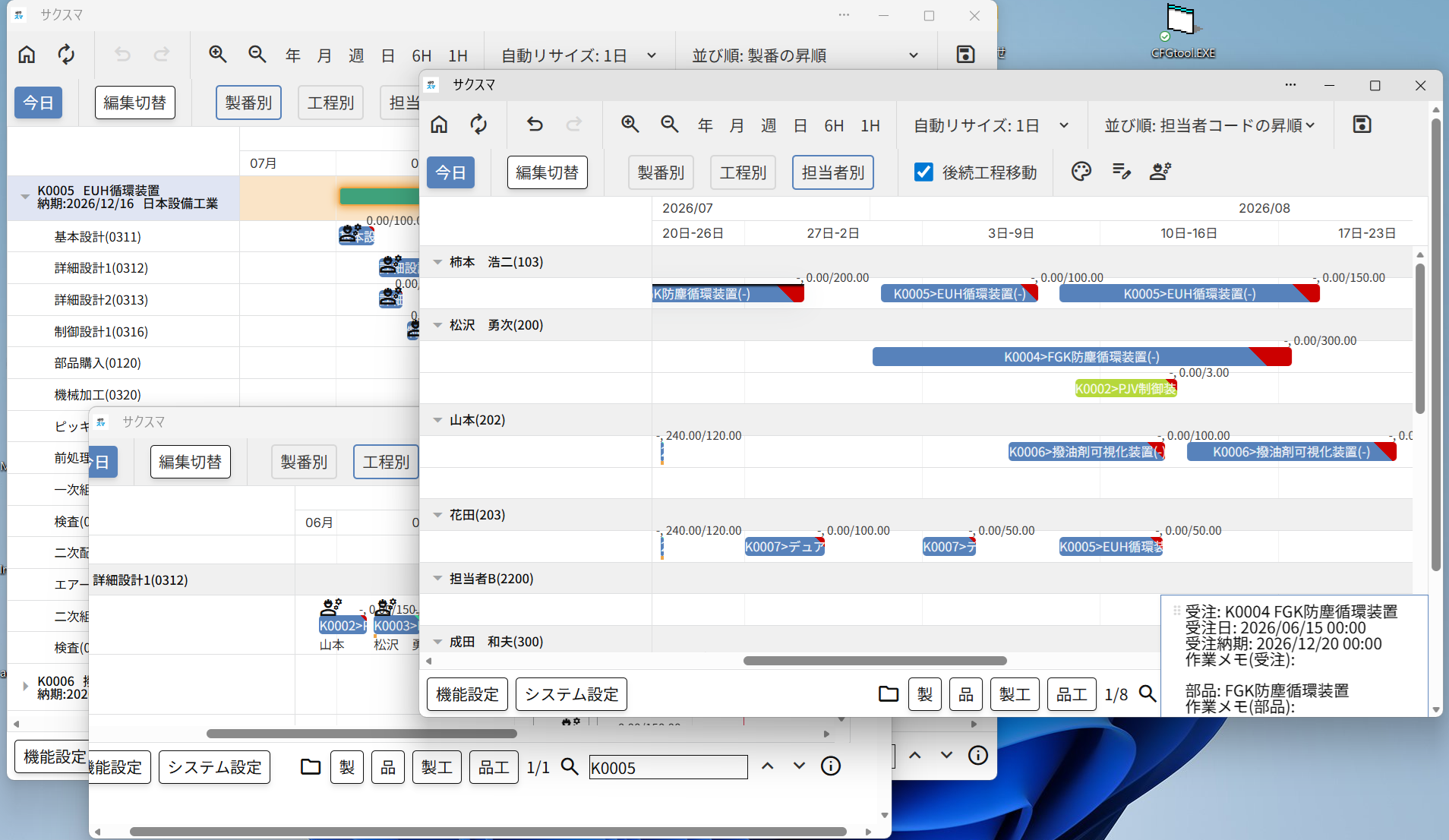
Task: Collapse the 柿本 浩二(103) group
Action: 437,262
